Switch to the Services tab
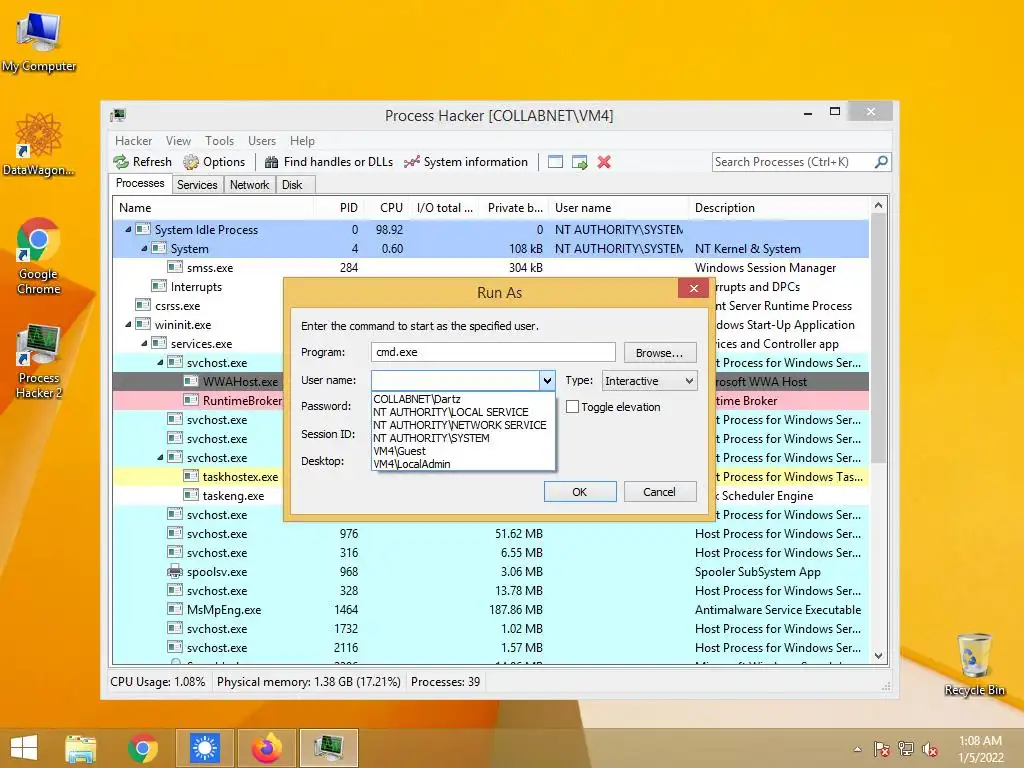This screenshot has height=768, width=1024. click(x=197, y=185)
